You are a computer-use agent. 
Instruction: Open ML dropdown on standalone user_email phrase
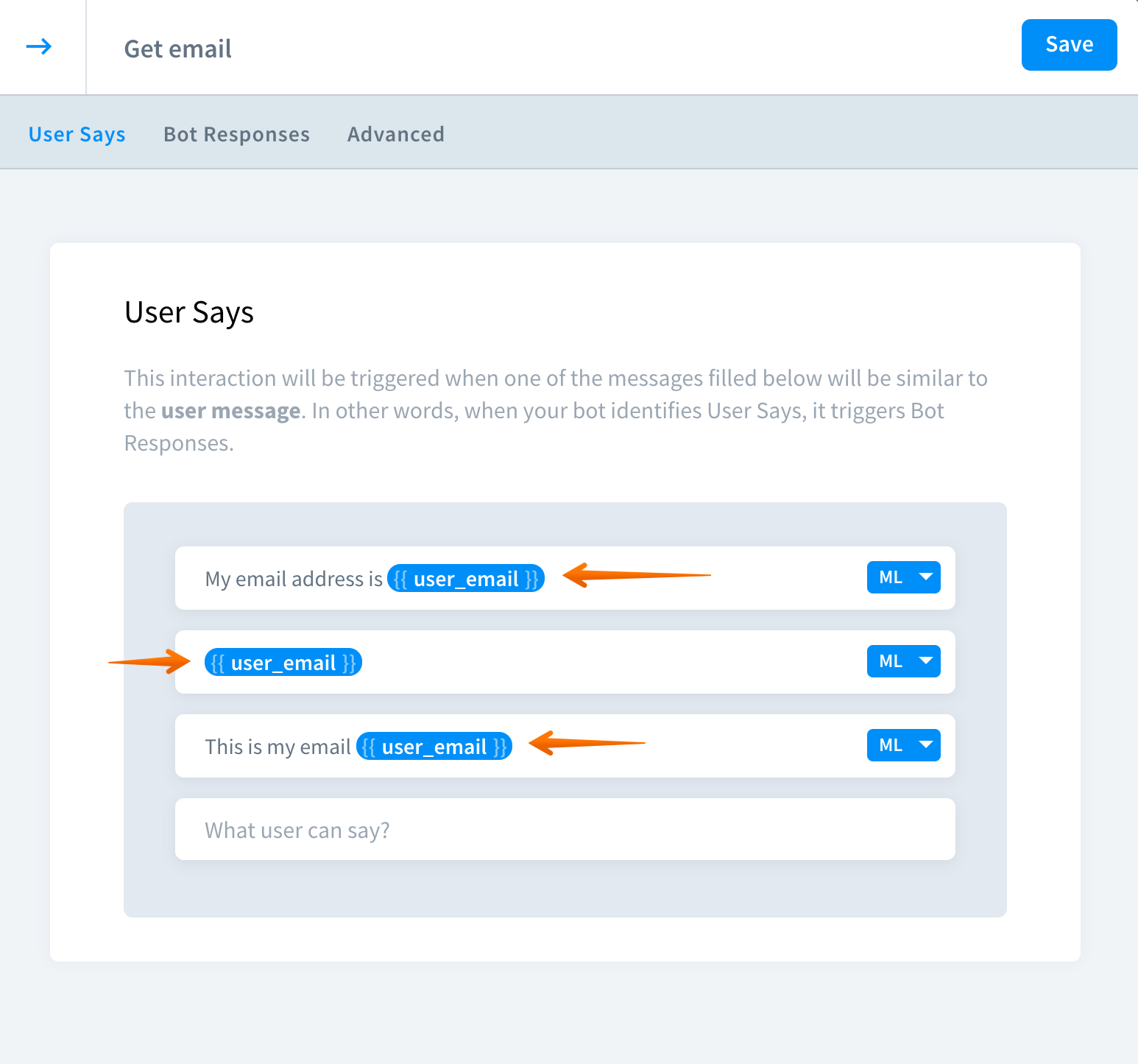(903, 661)
